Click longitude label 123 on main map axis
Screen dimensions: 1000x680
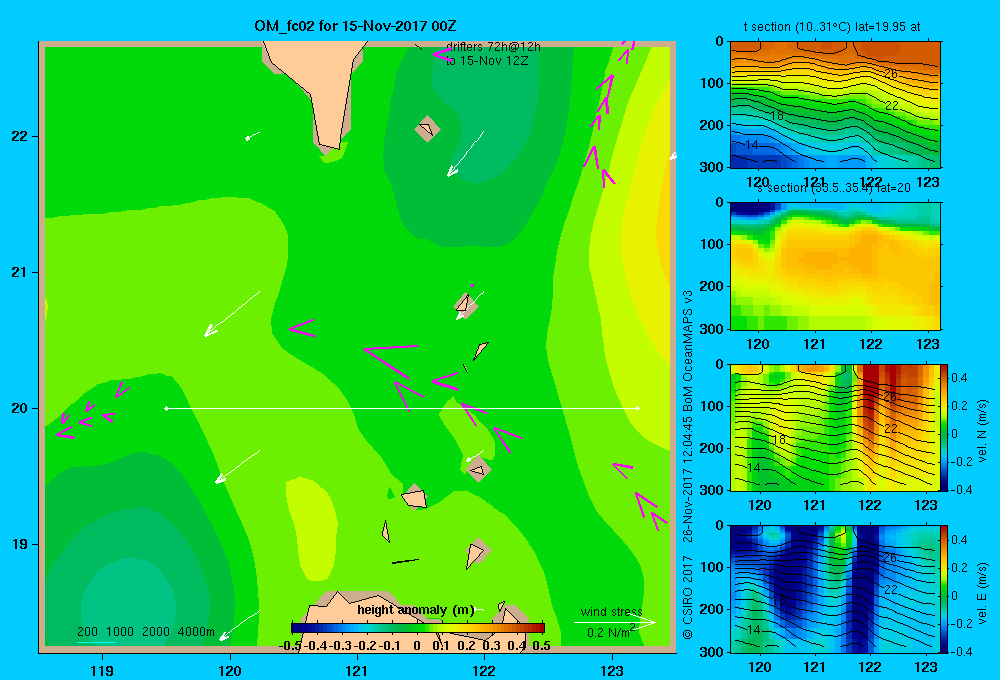(x=612, y=670)
